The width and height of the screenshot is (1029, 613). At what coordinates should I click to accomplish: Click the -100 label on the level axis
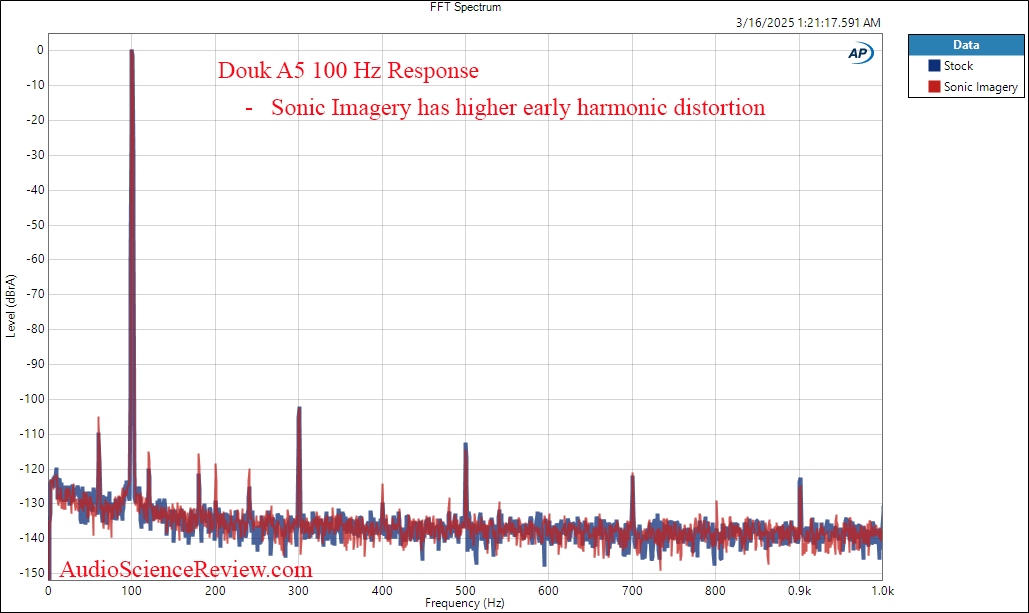coord(32,398)
